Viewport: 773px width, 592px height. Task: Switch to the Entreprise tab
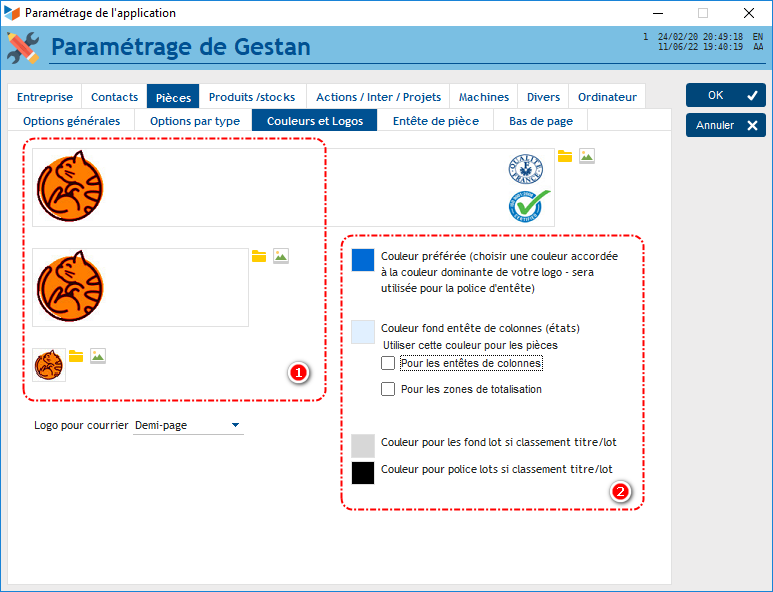(45, 97)
